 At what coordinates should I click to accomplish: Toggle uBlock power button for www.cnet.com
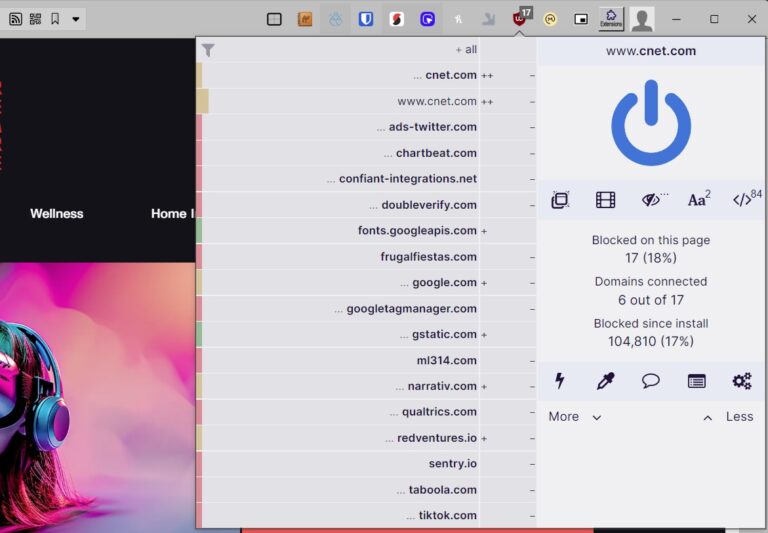click(x=650, y=122)
